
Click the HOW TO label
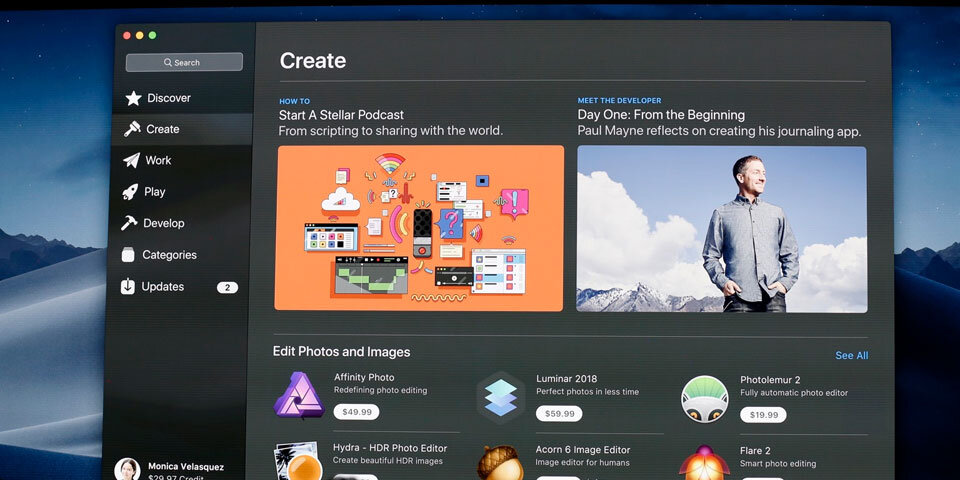click(x=294, y=102)
